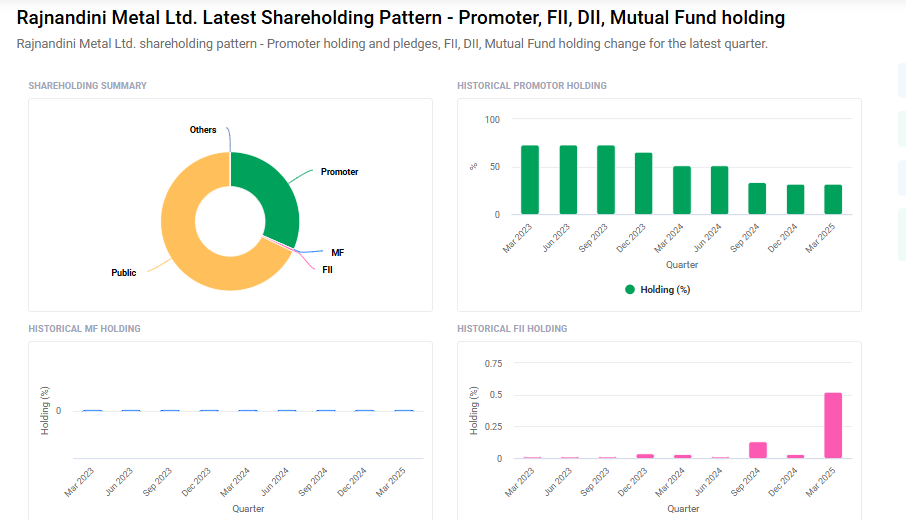Click Mar 2023 marker in MF holding chart
Viewport: 906px width, 520px height.
(92, 411)
